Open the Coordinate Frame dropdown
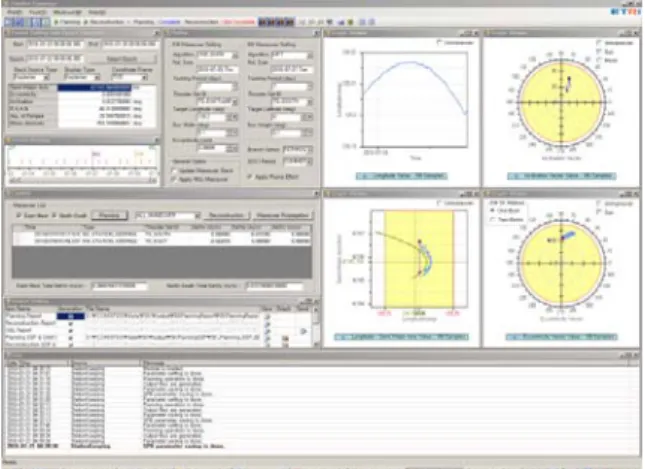 tap(132, 77)
